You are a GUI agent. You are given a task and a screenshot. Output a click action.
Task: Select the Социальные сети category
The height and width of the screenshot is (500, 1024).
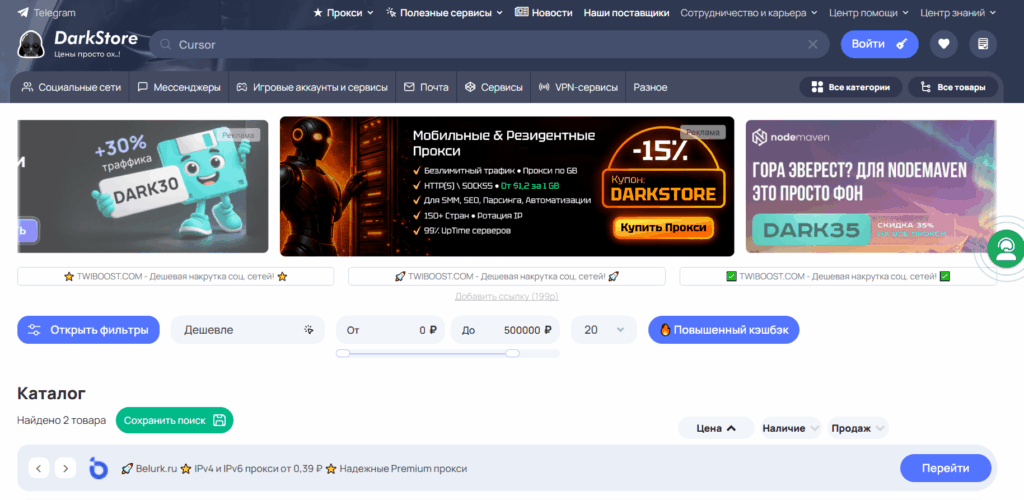[72, 87]
